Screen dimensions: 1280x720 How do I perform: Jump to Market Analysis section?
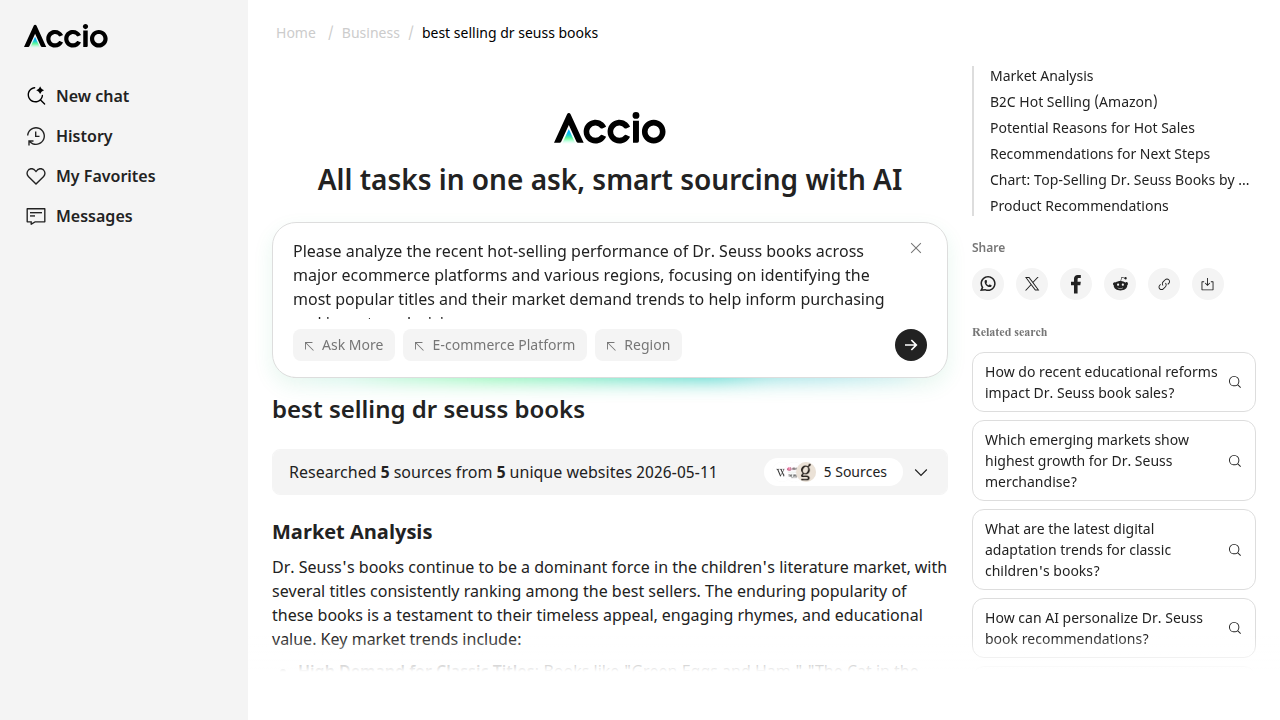pos(1041,76)
